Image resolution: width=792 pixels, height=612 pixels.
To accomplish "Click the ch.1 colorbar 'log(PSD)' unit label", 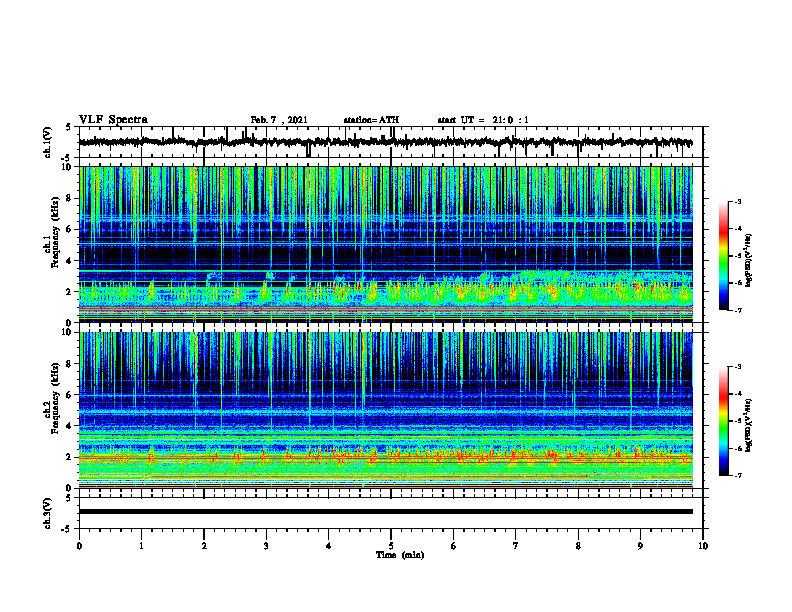I will tap(749, 260).
